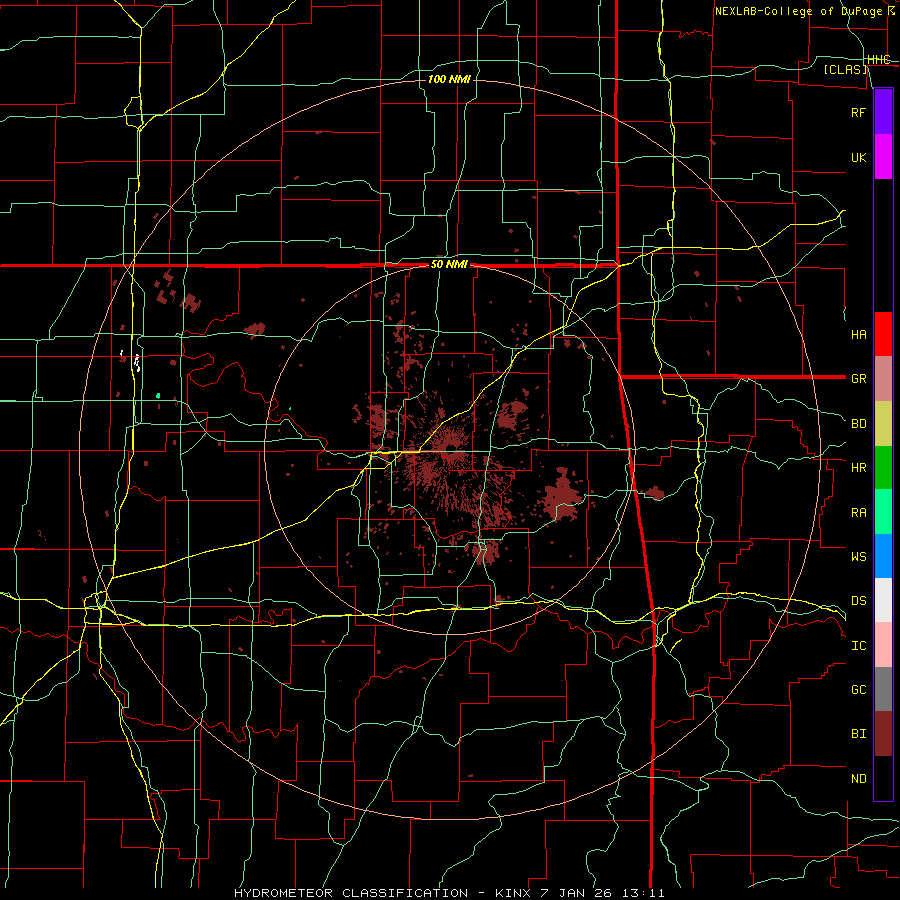Select the gray GC legend swatch
The height and width of the screenshot is (900, 900).
tap(883, 689)
